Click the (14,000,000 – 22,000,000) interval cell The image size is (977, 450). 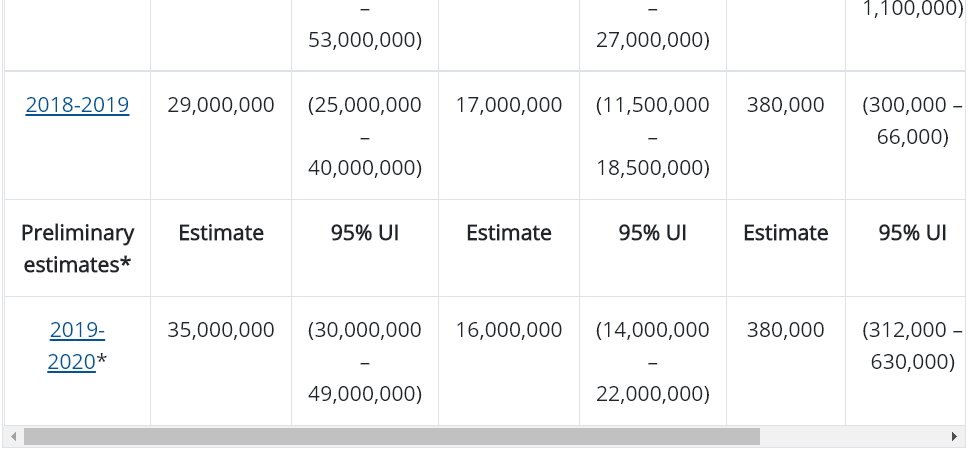(652, 361)
